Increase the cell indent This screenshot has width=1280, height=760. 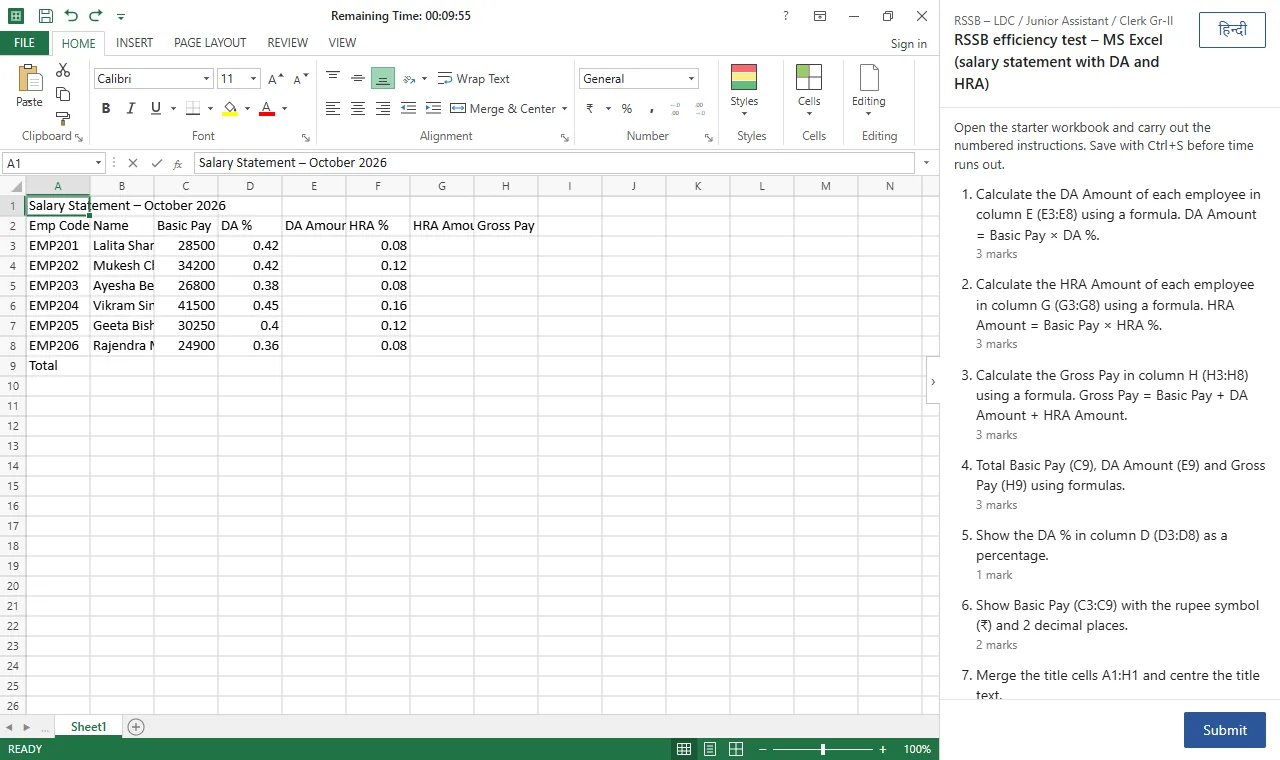[433, 108]
